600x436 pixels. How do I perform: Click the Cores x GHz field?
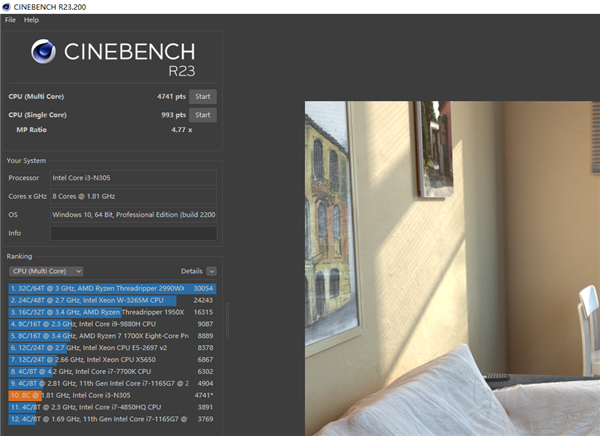(x=134, y=196)
